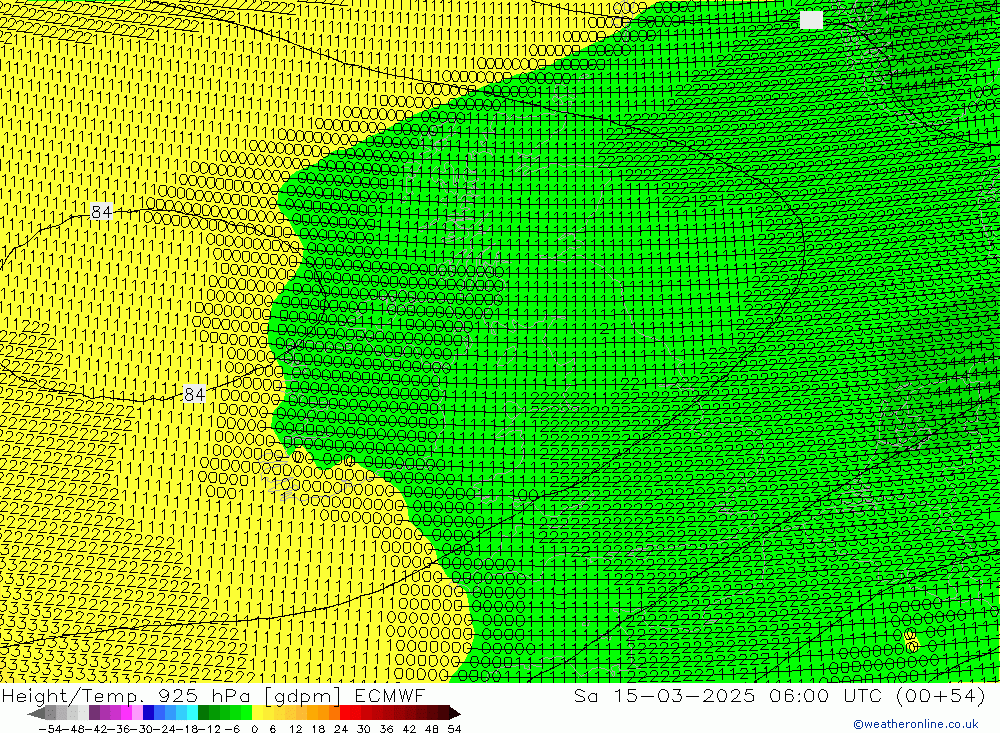Select the bright red legend swatch above 24
Viewport: 1000px width, 733px height.
pos(345,713)
